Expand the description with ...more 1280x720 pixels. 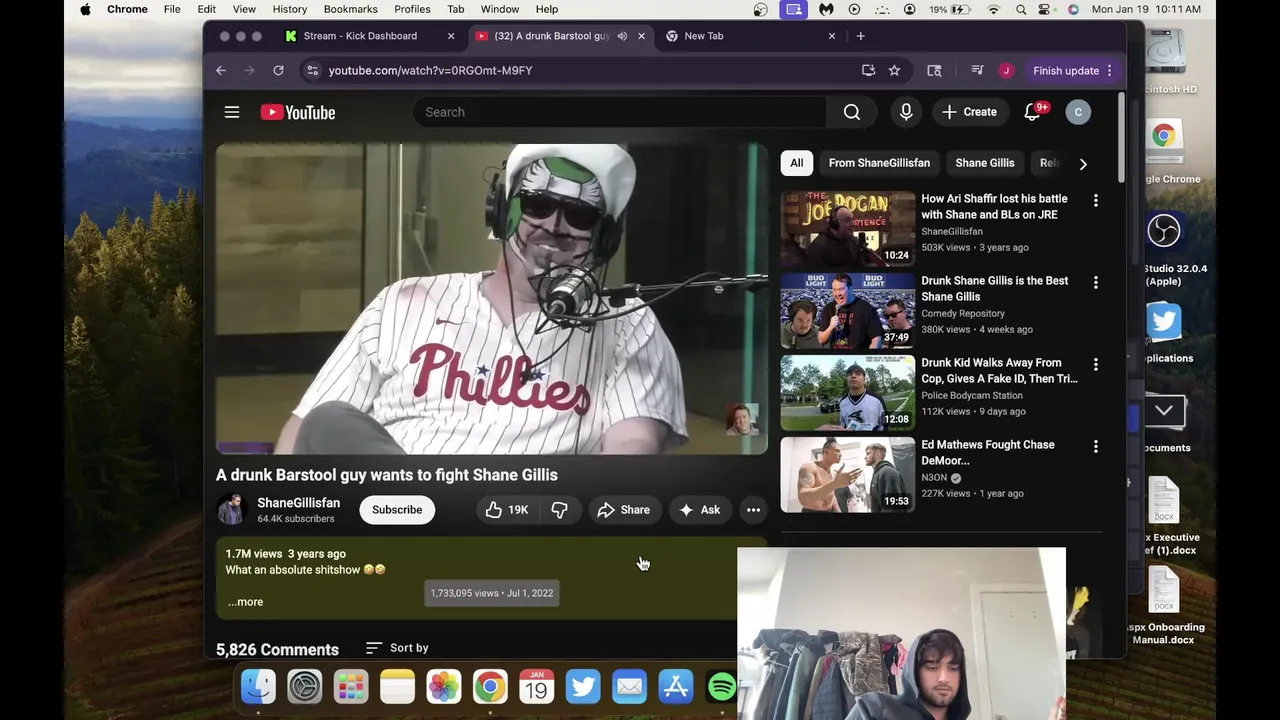point(245,602)
